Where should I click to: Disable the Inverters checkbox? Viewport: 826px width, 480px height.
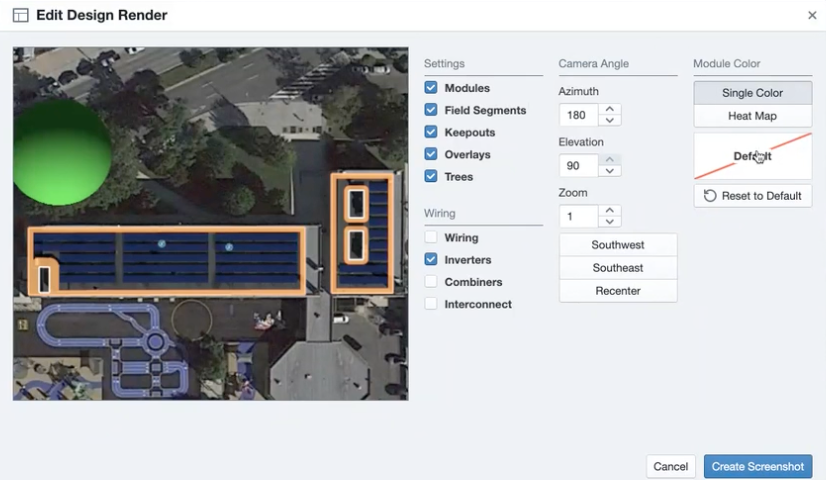pyautogui.click(x=430, y=259)
